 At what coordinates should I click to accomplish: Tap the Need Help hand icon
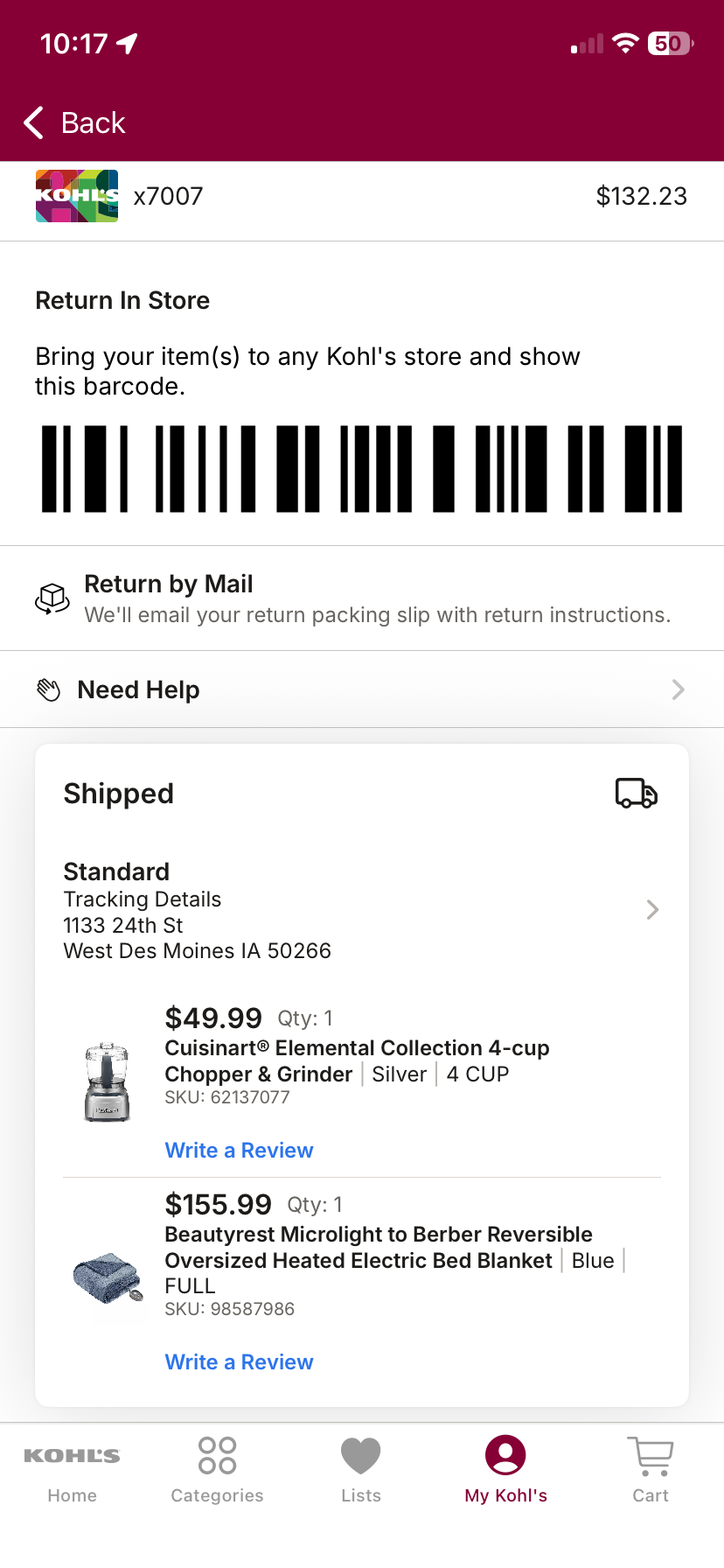[x=49, y=690]
